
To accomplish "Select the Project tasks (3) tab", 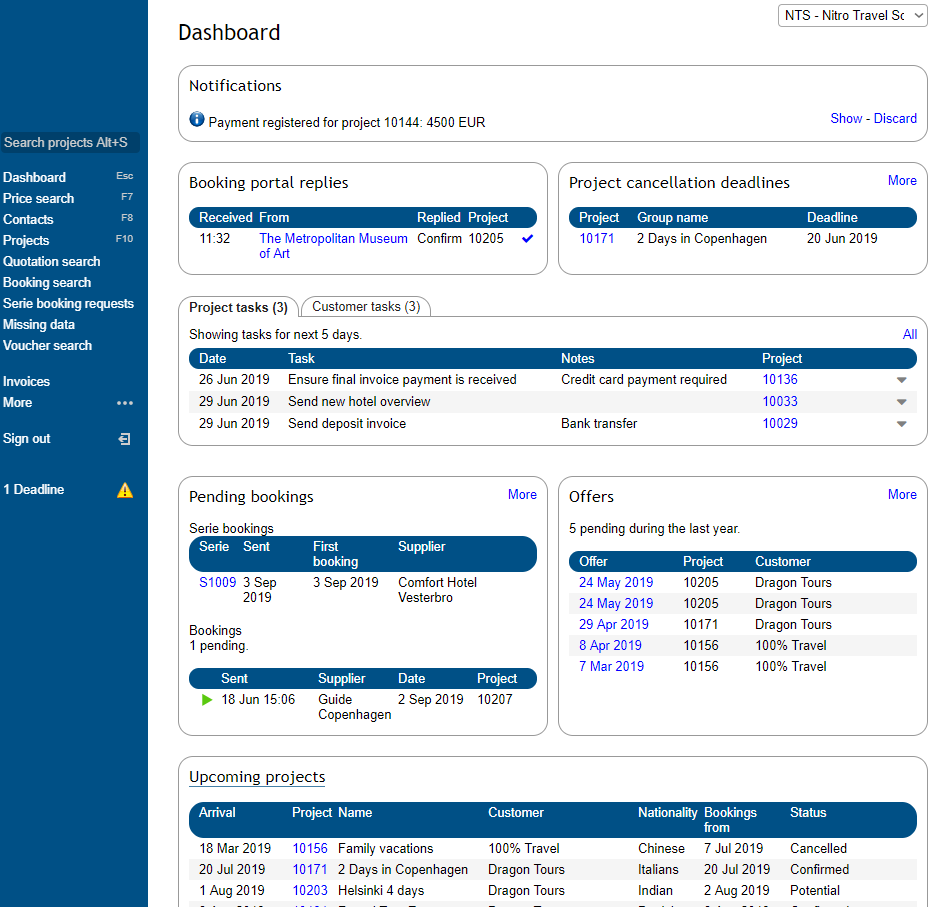I will (239, 307).
